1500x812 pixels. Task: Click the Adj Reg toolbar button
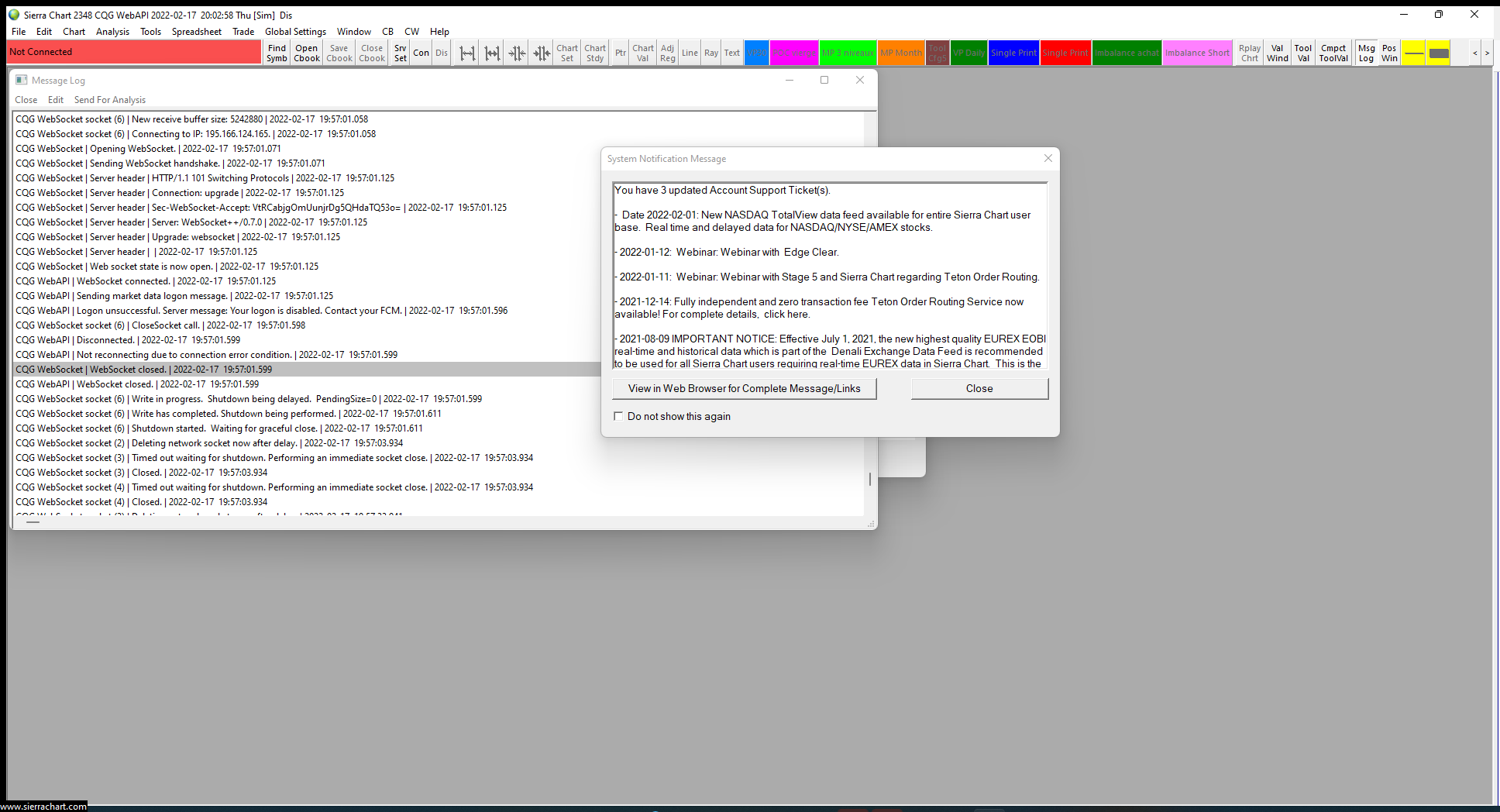[x=668, y=53]
